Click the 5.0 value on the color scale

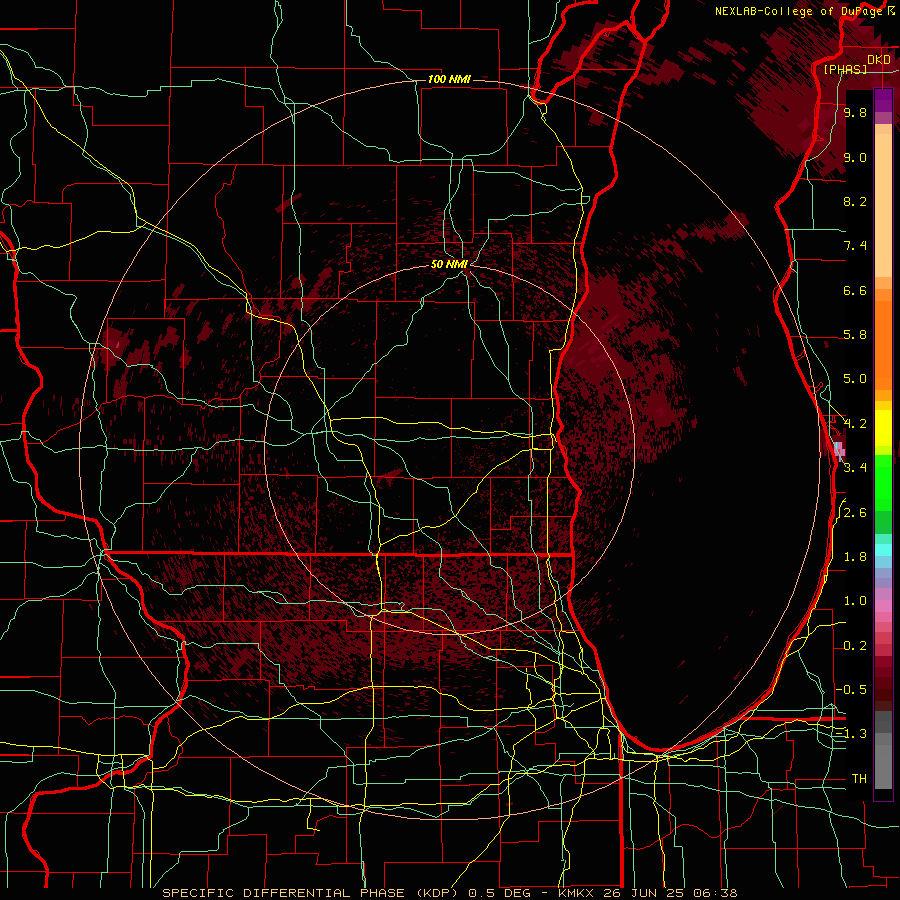tap(855, 379)
